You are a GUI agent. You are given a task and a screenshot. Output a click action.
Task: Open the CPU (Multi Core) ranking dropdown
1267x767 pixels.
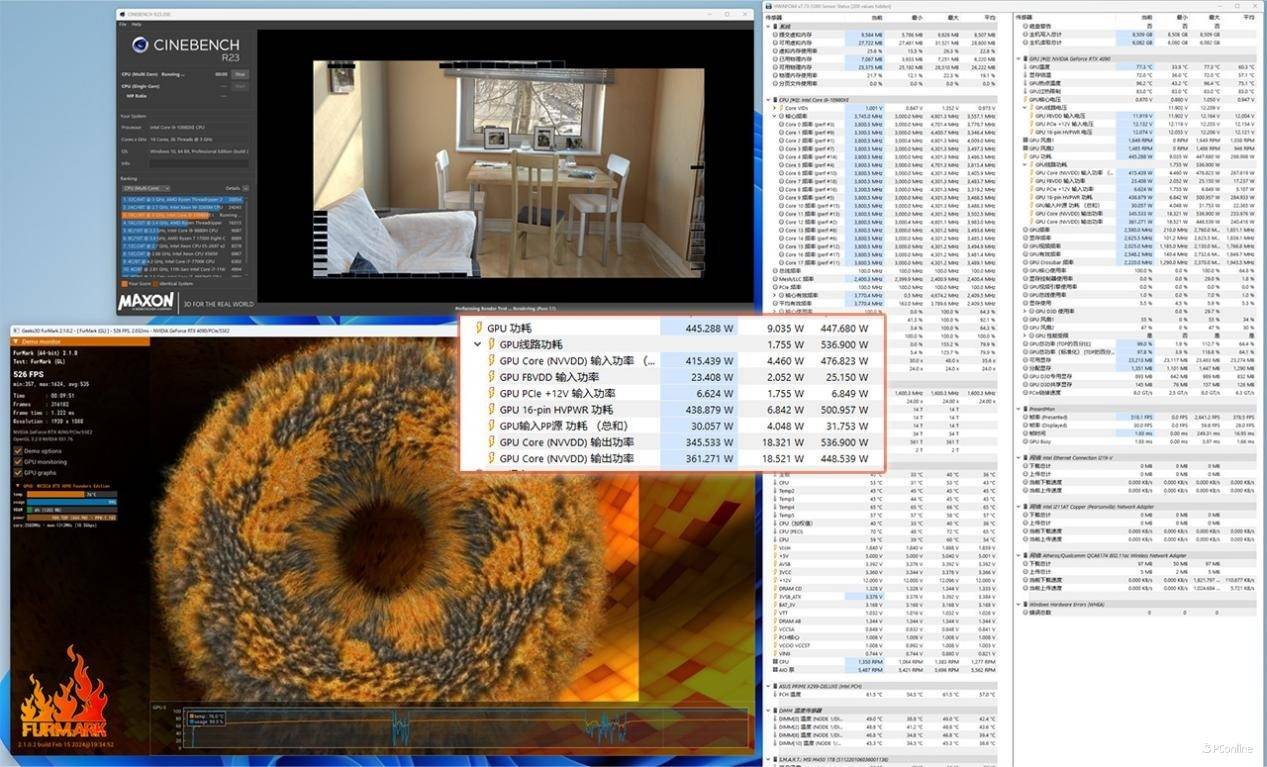click(146, 188)
